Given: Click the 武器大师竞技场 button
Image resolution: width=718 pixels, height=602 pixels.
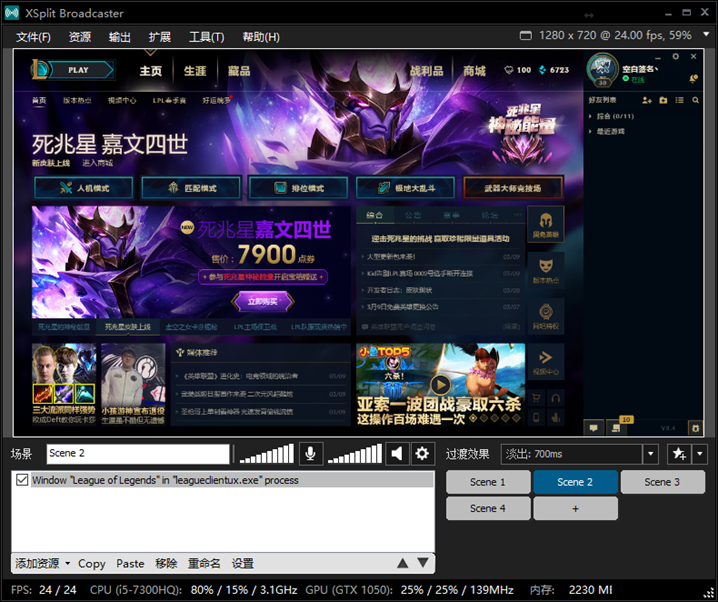Looking at the screenshot, I should (x=513, y=188).
